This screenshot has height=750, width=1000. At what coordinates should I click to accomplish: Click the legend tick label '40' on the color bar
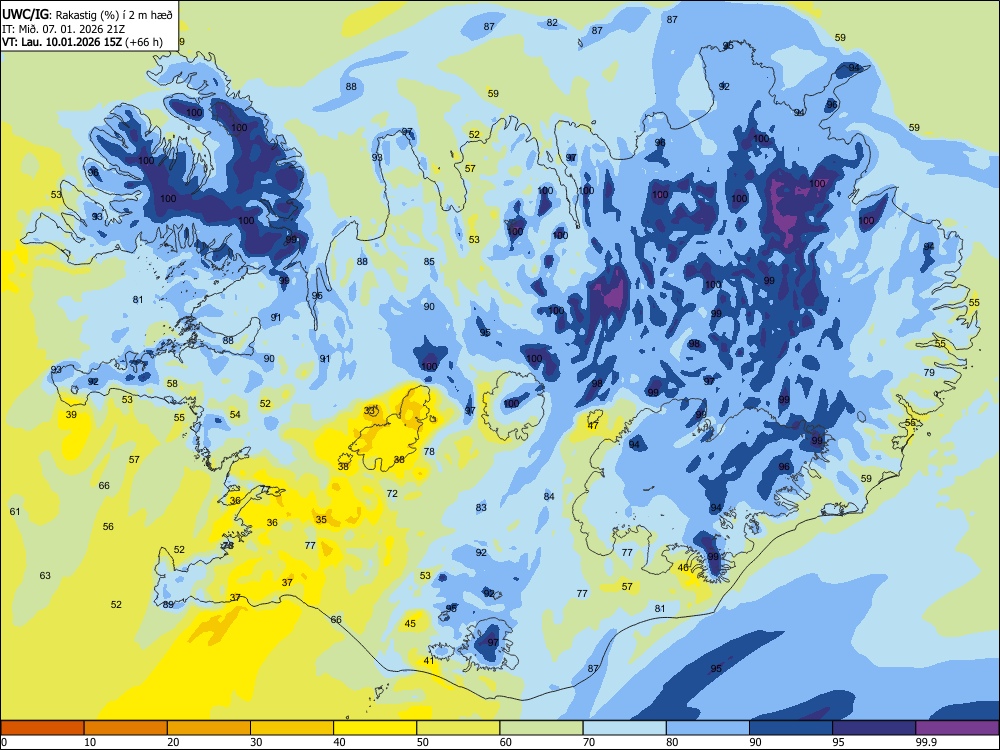point(339,742)
